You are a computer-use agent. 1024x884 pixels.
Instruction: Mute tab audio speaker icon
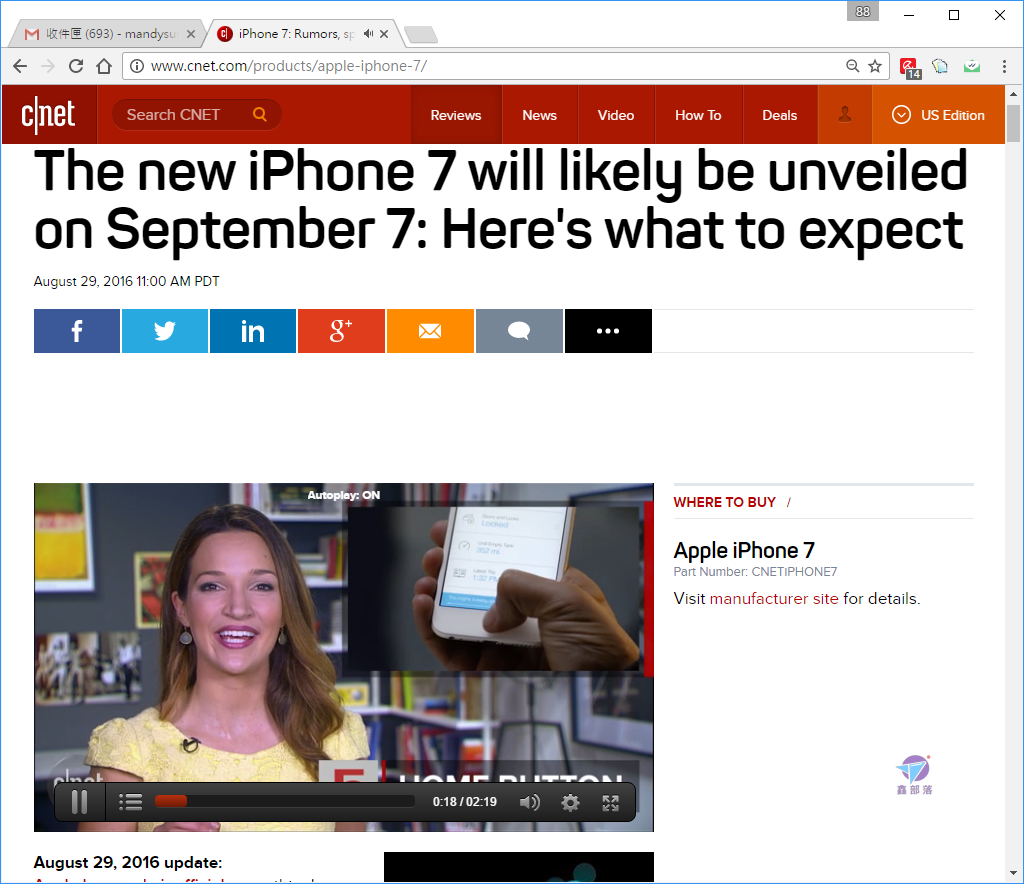click(x=368, y=33)
